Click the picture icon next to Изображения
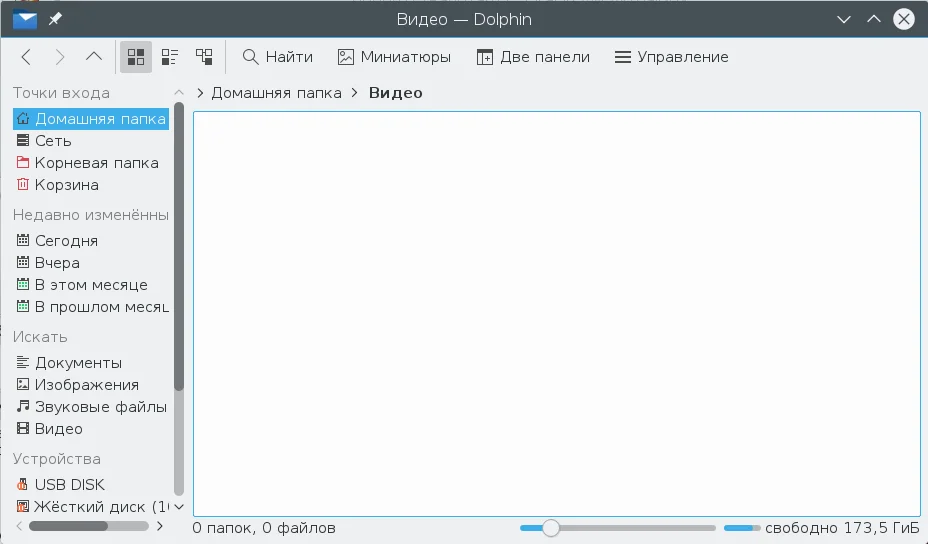 22,384
